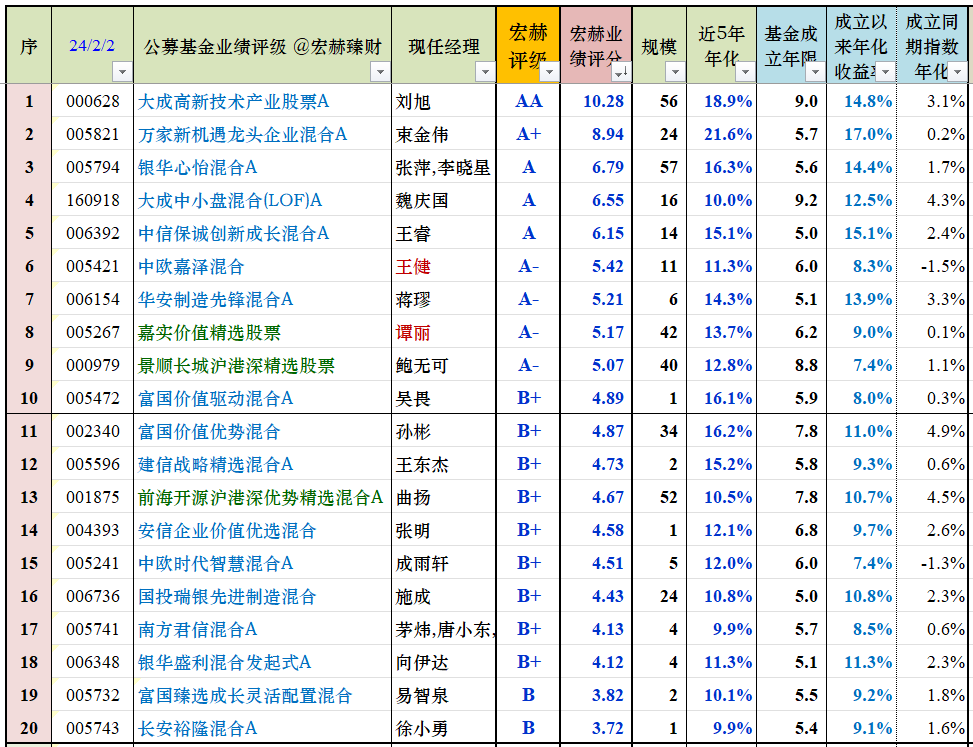973x747 pixels.
Task: Select score cell 3.72
Action: point(596,728)
